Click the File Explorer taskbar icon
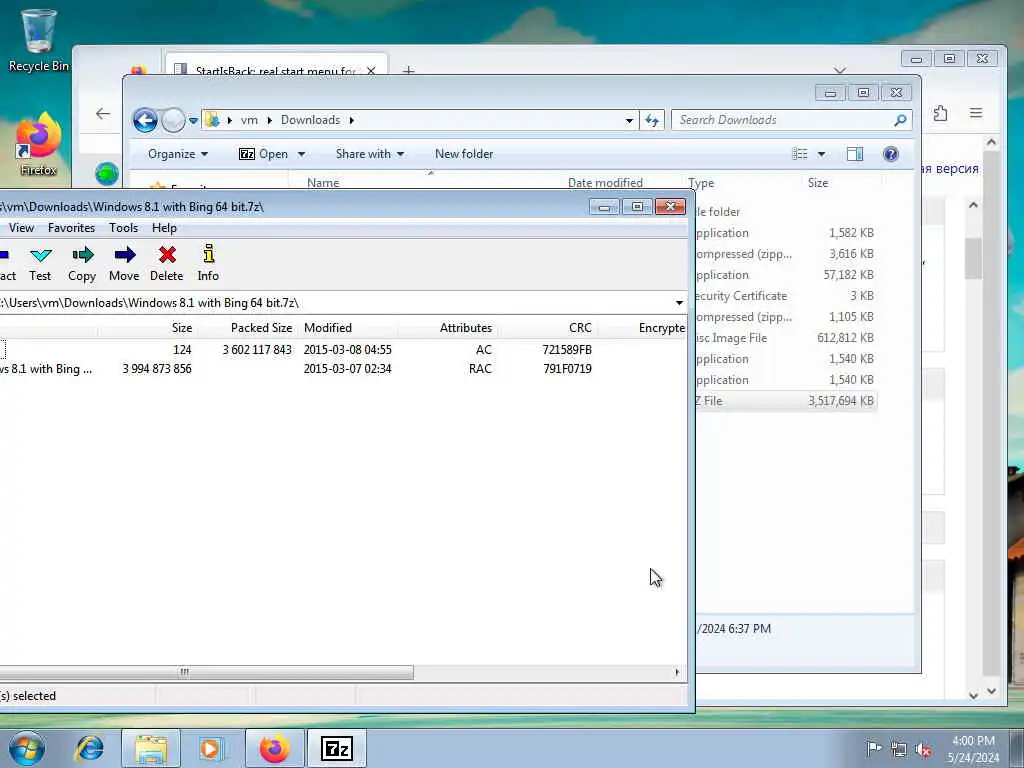The height and width of the screenshot is (768, 1024). point(152,748)
